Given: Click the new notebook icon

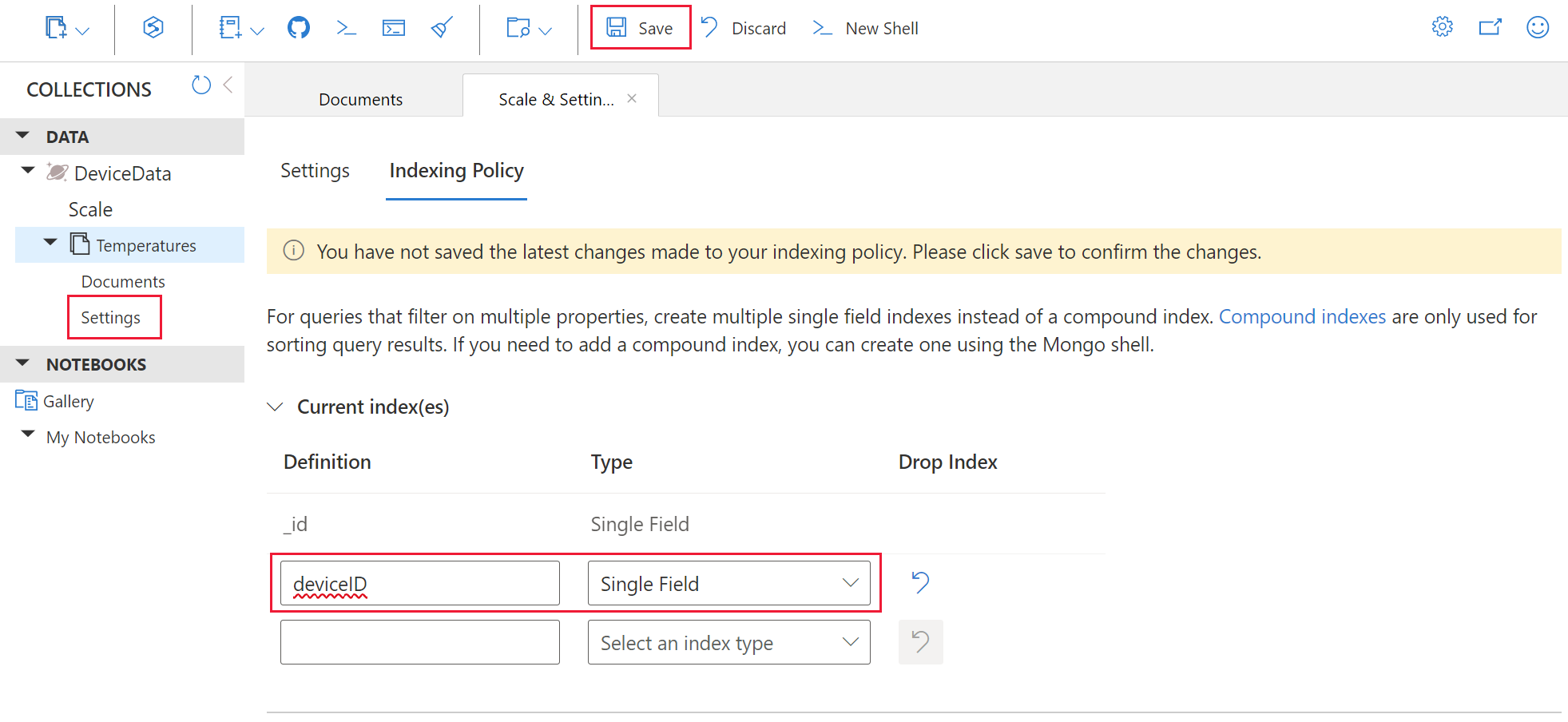Looking at the screenshot, I should pyautogui.click(x=232, y=26).
